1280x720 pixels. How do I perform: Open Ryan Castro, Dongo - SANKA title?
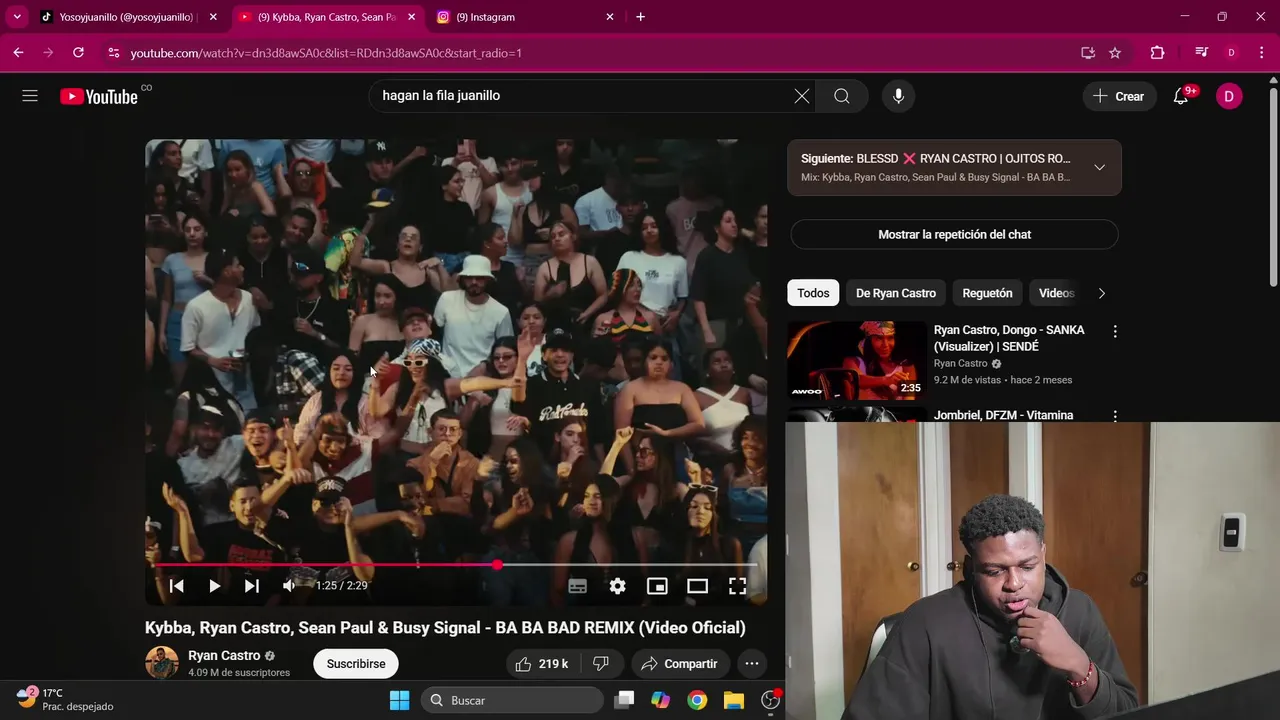1009,338
